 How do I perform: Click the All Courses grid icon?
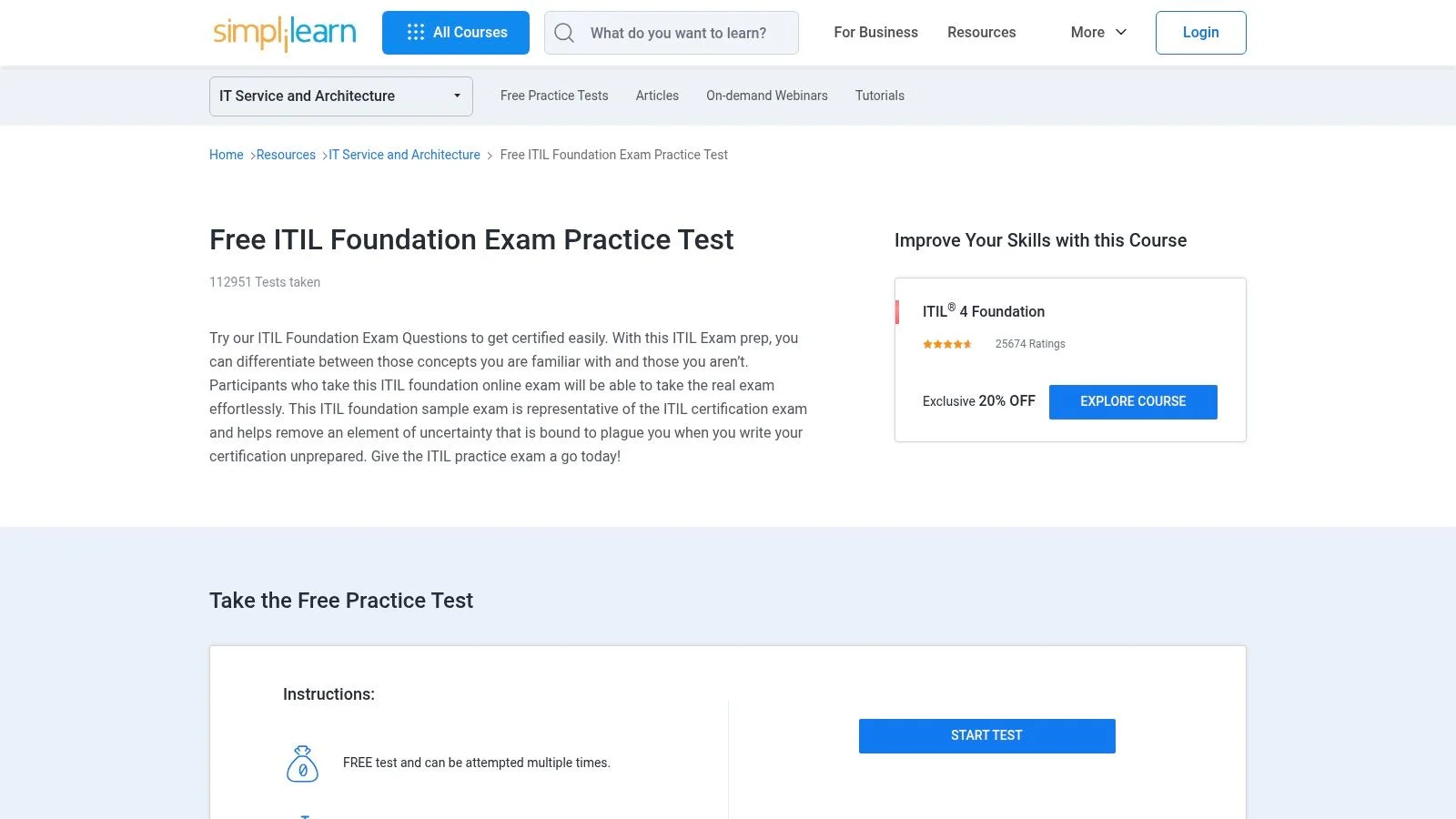[416, 32]
